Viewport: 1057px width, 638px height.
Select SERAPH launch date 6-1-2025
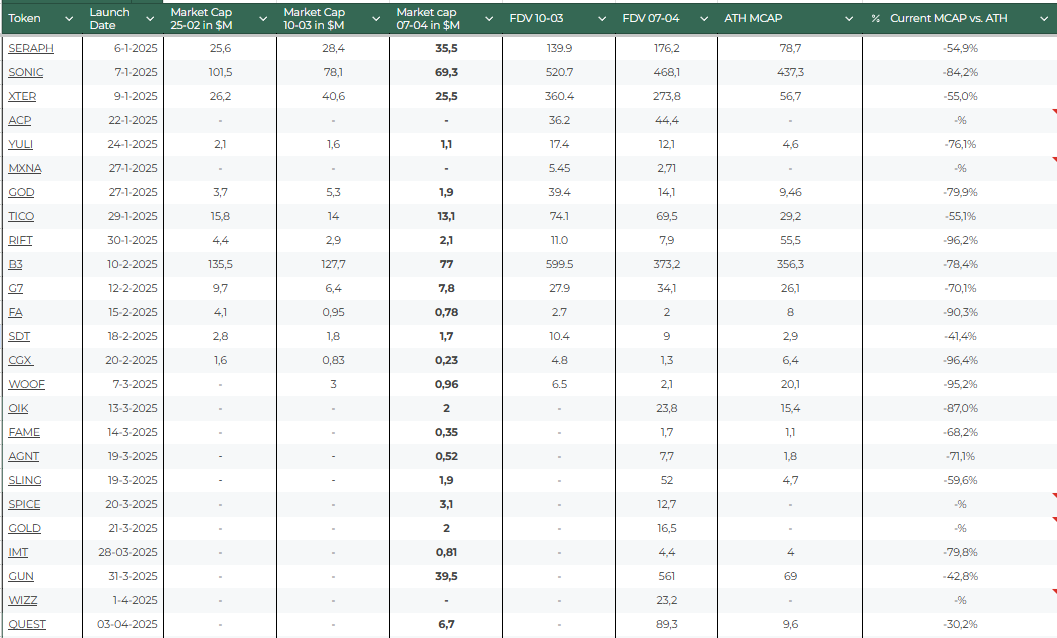pos(123,49)
